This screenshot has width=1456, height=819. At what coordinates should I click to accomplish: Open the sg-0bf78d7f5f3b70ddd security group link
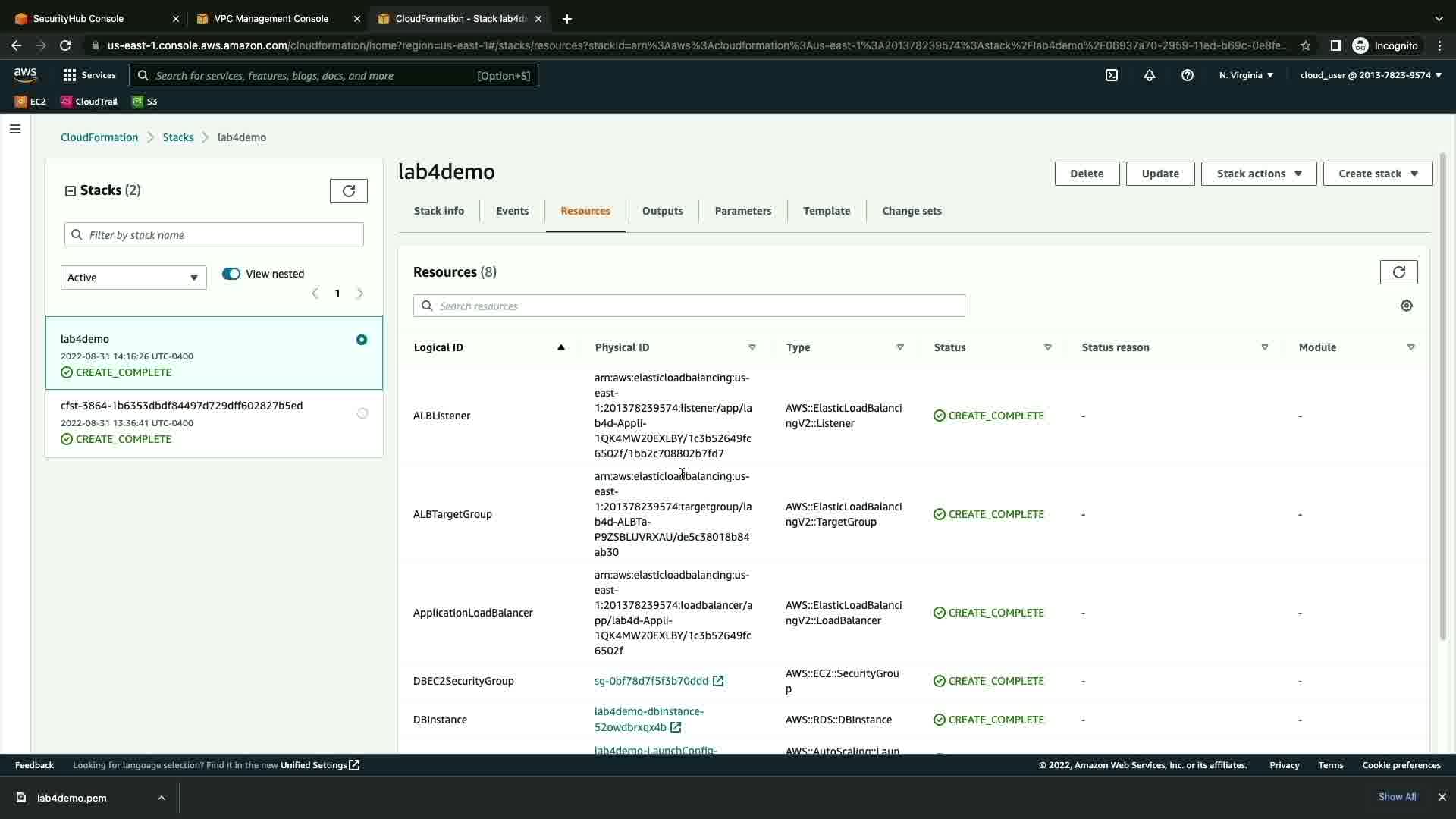[651, 681]
